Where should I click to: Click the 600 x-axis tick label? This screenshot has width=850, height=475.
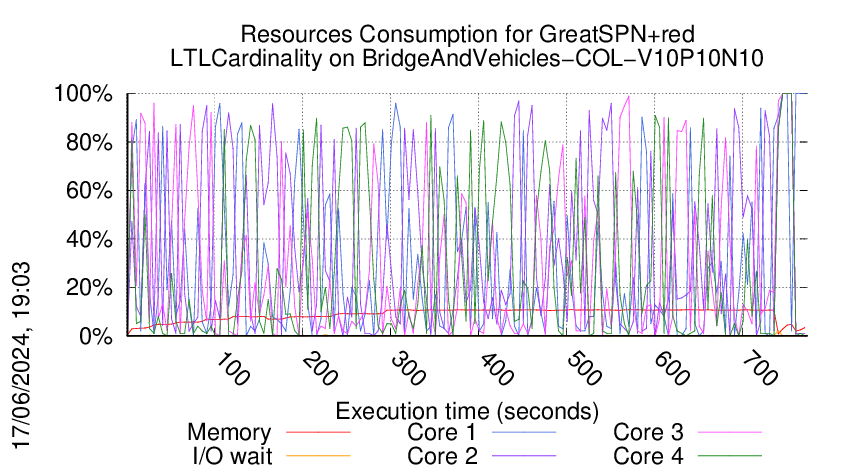tap(672, 369)
